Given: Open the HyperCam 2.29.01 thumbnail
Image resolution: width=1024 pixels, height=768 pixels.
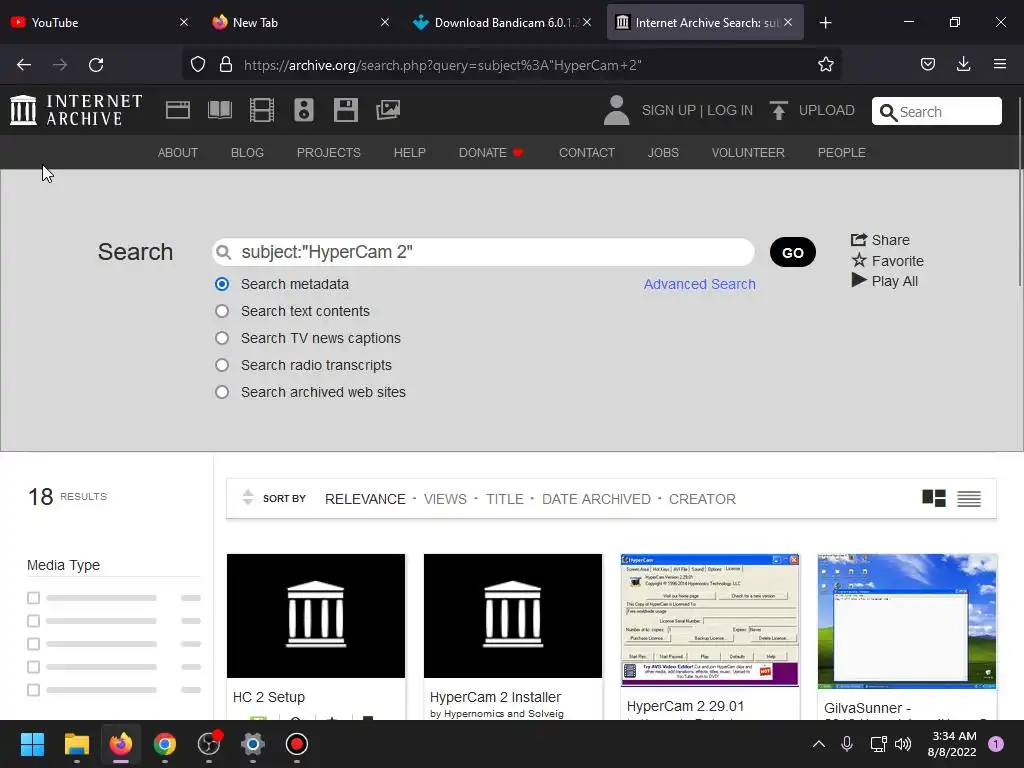Looking at the screenshot, I should tap(710, 620).
